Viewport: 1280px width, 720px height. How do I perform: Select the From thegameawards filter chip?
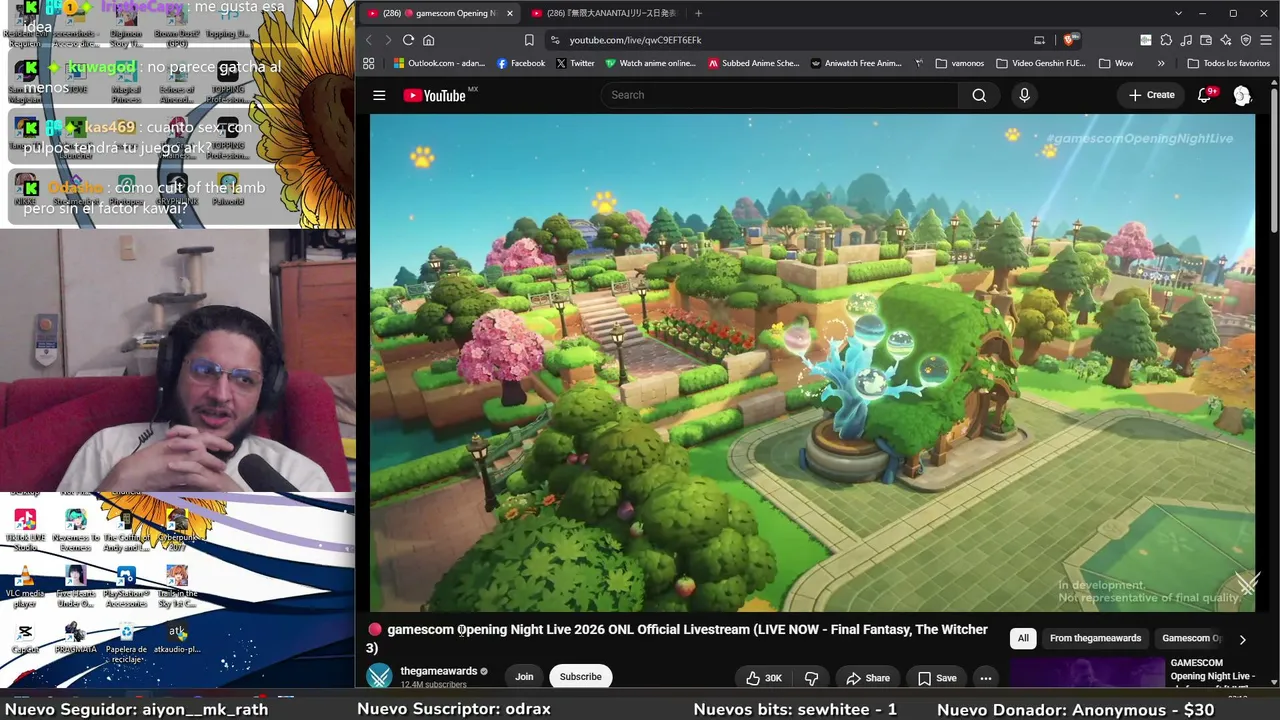[x=1095, y=638]
